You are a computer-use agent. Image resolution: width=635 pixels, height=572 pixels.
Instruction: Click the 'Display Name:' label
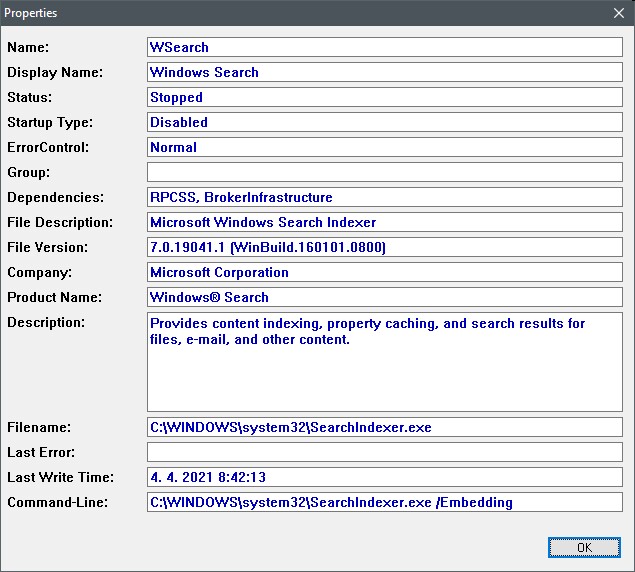click(55, 73)
